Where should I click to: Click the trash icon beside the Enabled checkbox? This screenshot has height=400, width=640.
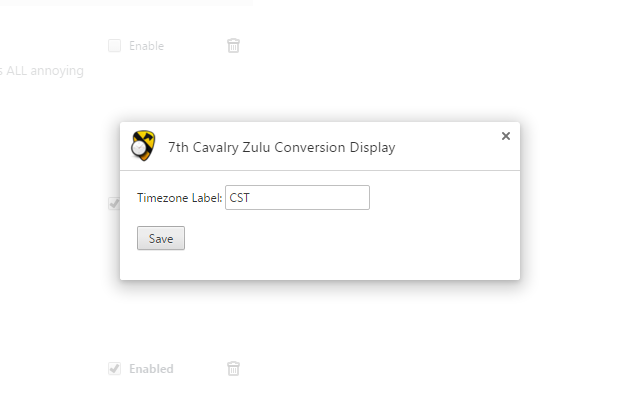pos(233,368)
